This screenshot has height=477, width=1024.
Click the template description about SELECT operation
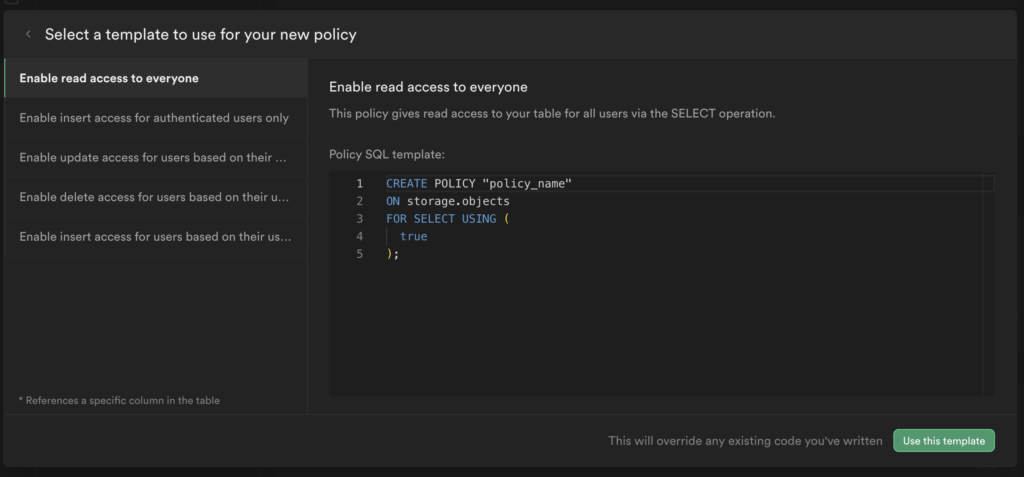552,114
